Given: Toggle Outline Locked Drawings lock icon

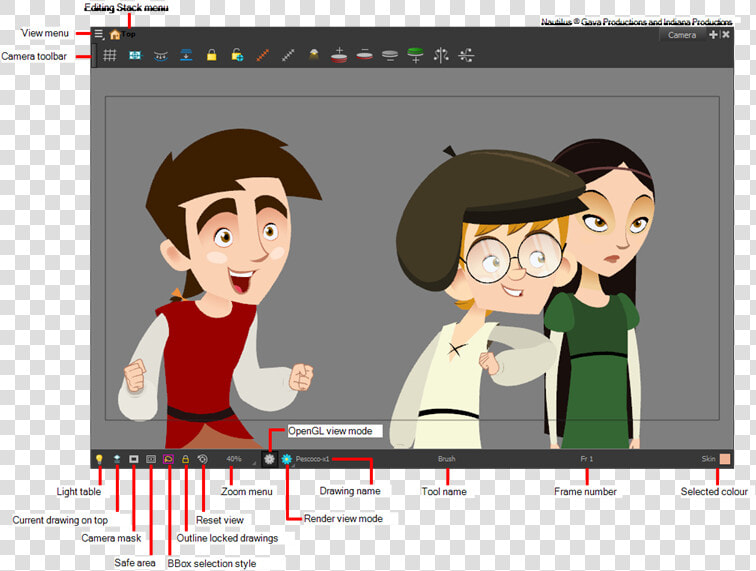Looking at the screenshot, I should tap(185, 459).
